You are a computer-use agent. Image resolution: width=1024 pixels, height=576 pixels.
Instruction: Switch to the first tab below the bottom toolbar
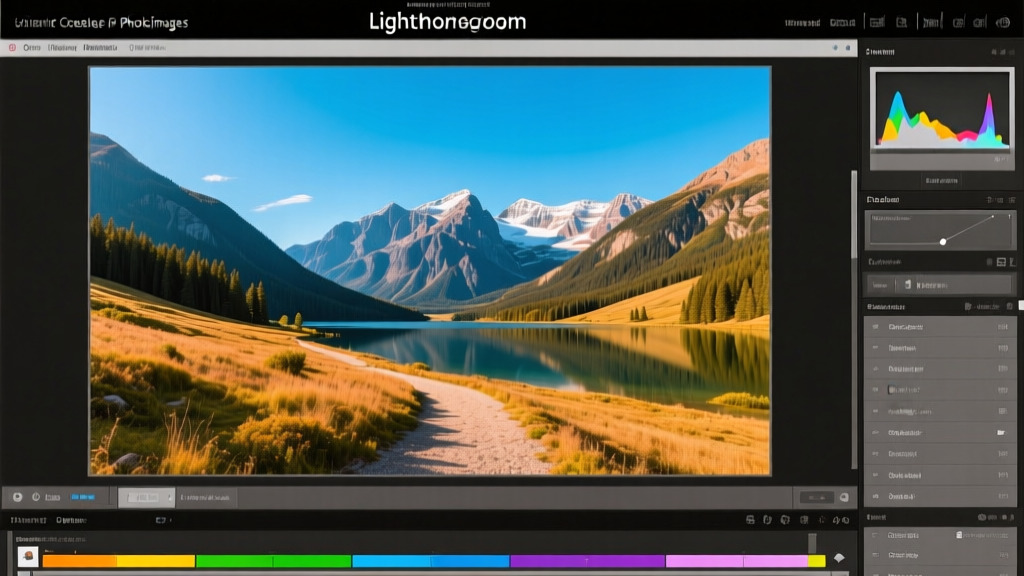[28, 520]
